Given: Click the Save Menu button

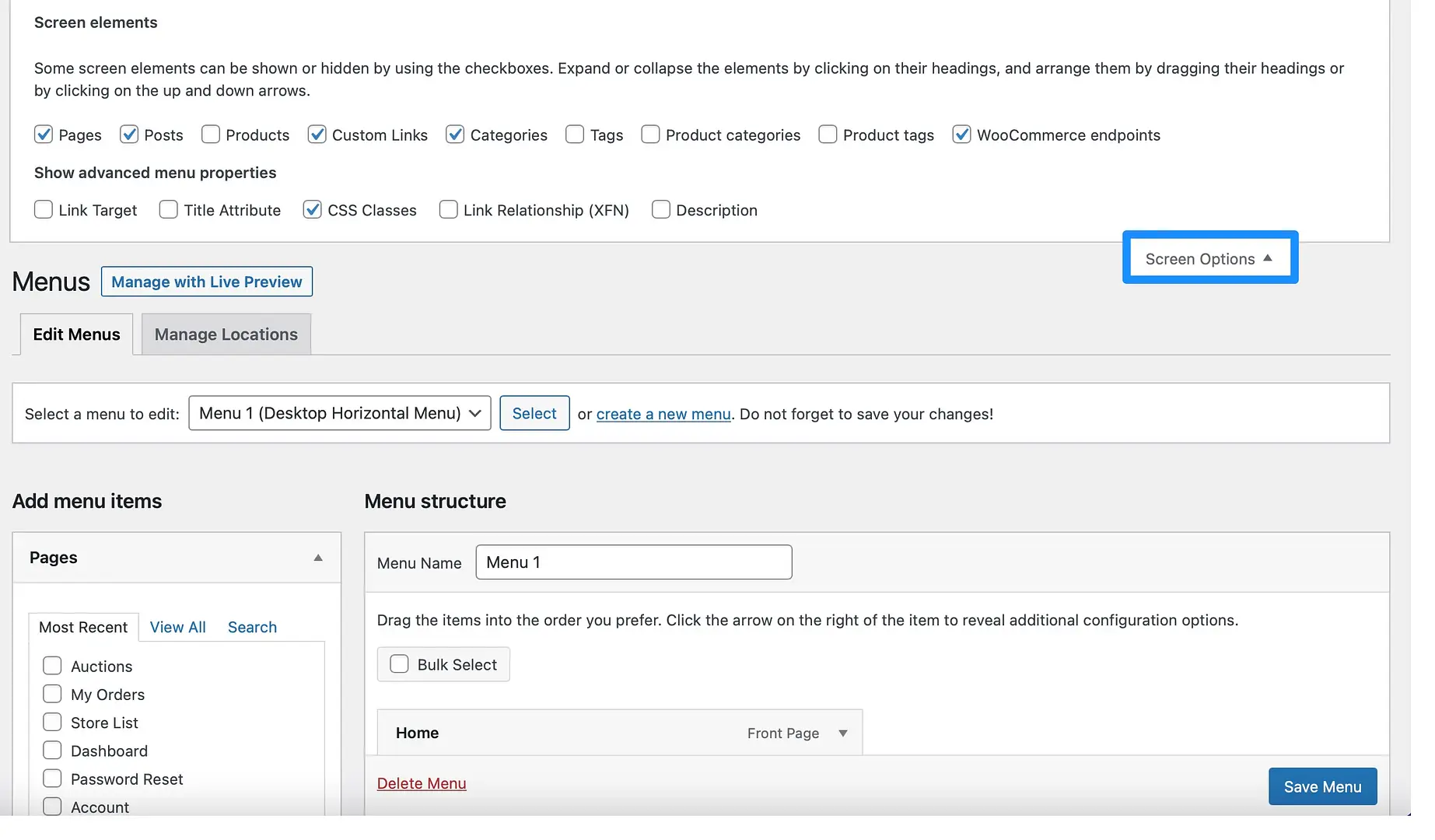Looking at the screenshot, I should pos(1321,786).
